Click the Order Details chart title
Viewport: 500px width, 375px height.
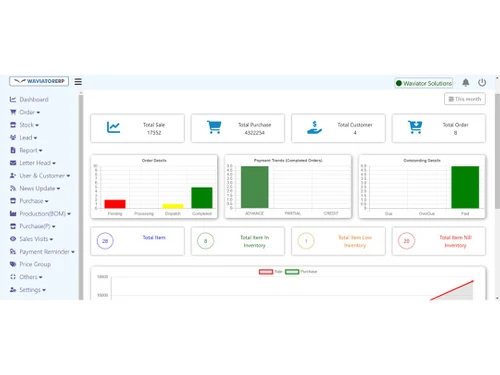pos(154,160)
